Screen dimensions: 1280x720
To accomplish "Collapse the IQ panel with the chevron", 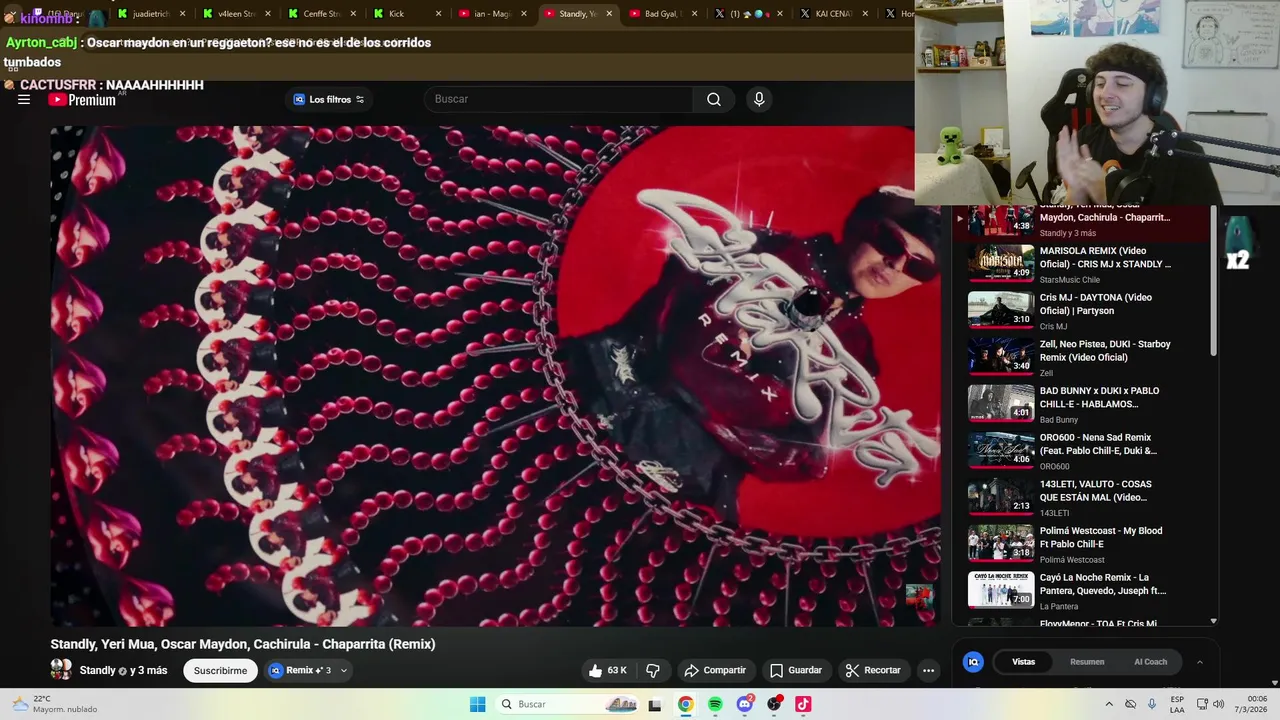I will 1200,662.
